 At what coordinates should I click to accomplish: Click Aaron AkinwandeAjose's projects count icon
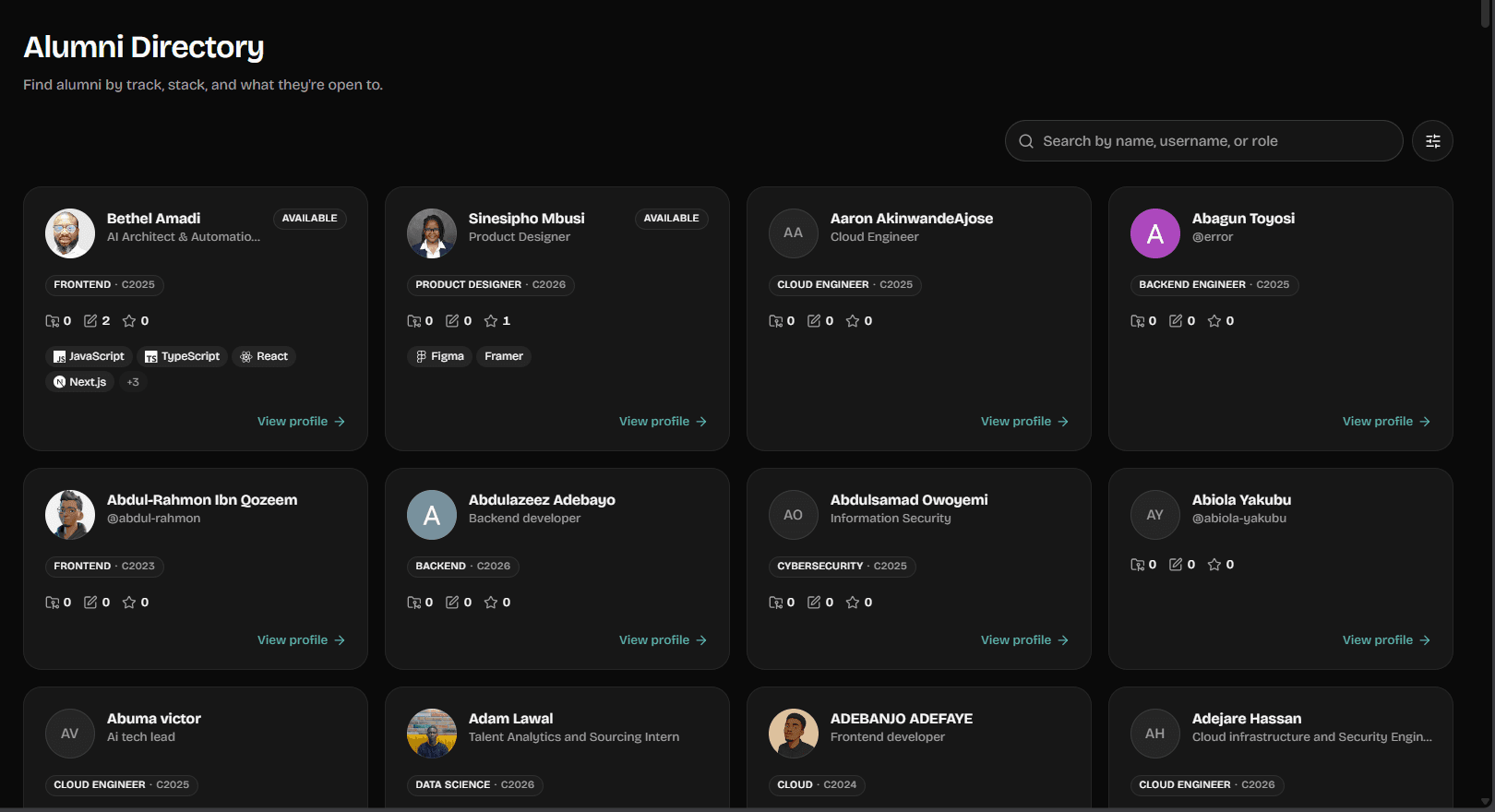point(776,321)
